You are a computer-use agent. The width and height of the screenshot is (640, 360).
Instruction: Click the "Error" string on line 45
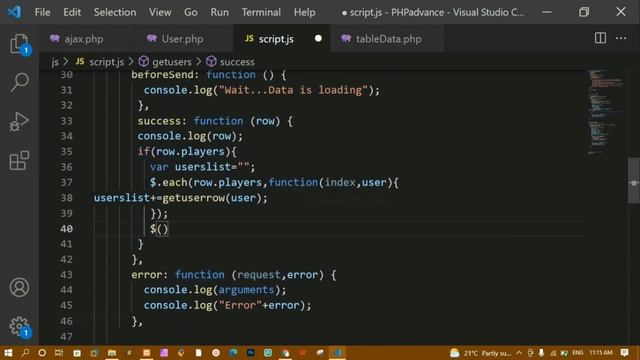click(240, 305)
